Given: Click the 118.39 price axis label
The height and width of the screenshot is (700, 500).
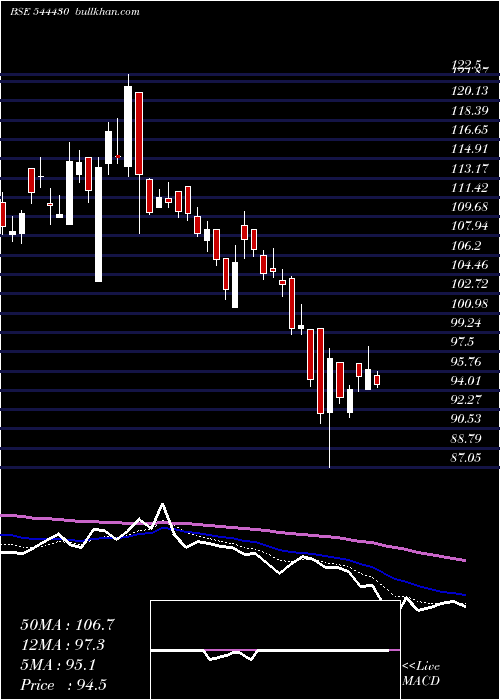Looking at the screenshot, I should [469, 110].
